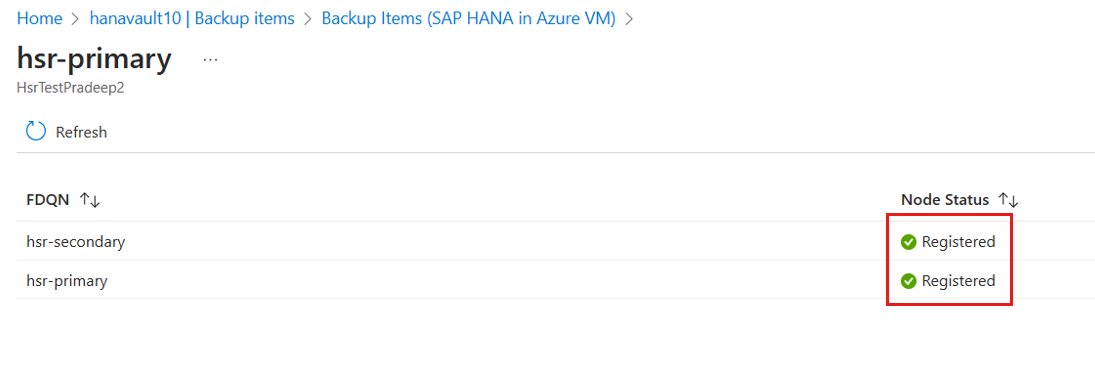The height and width of the screenshot is (382, 1095).
Task: Click chevron after Backup Items (SAP HANA)
Action: (629, 20)
